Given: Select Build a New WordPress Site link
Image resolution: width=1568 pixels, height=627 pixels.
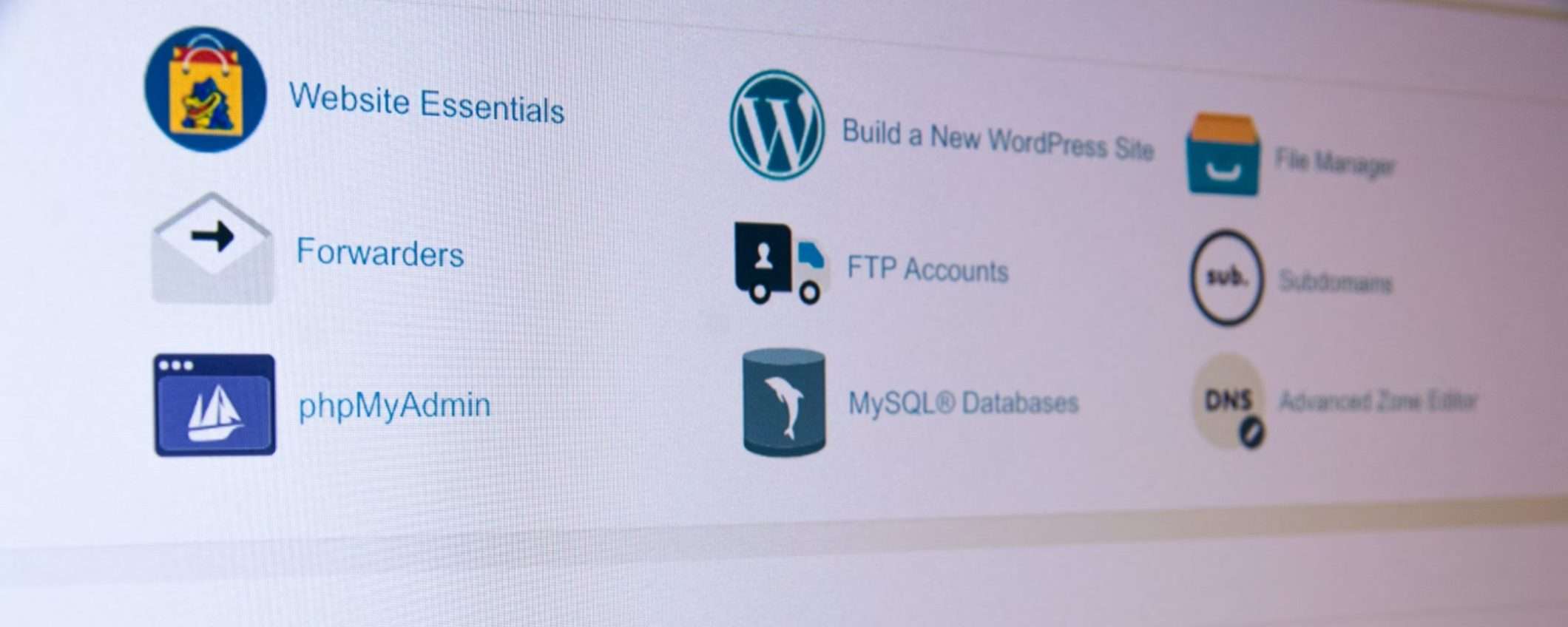Looking at the screenshot, I should (x=998, y=140).
